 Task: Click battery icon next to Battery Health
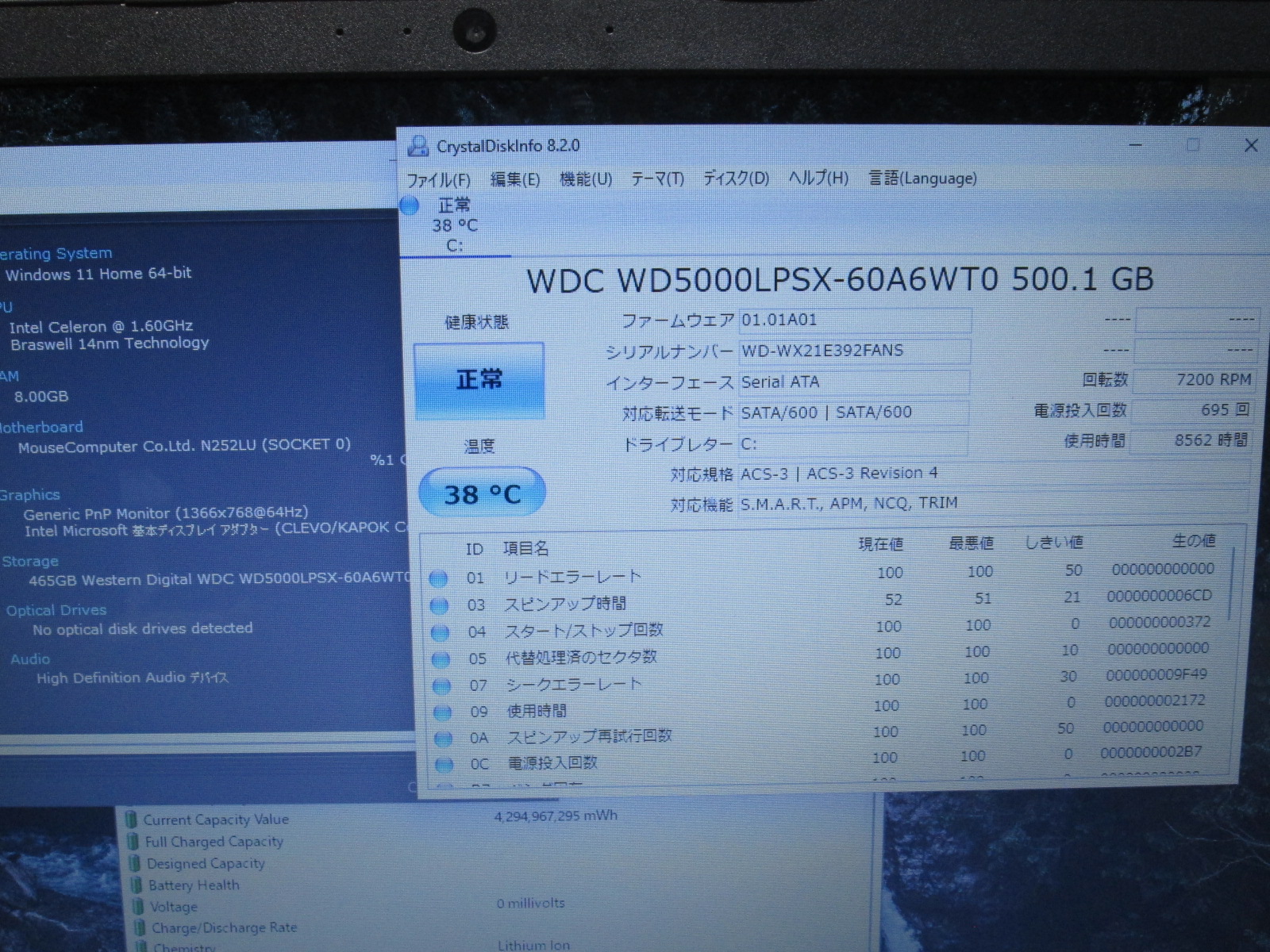point(135,885)
